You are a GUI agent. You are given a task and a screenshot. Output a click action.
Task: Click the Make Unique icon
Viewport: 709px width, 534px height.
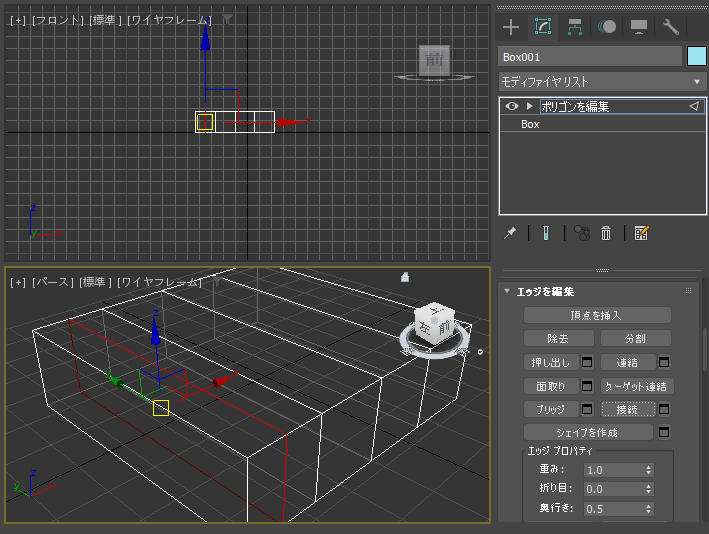coord(582,233)
